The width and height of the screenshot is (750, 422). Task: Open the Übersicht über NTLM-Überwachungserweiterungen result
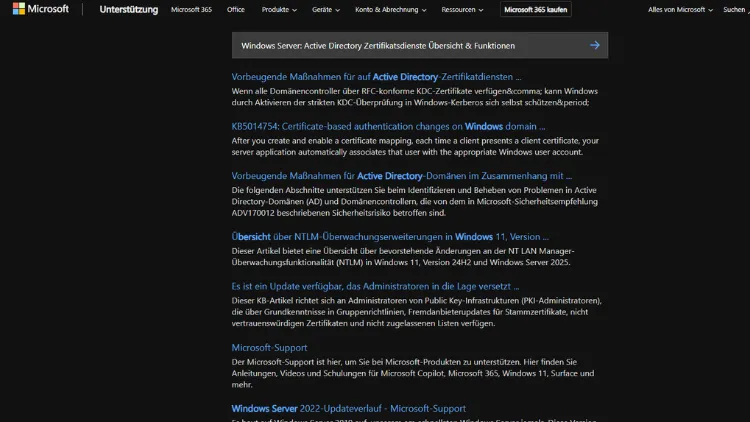390,236
